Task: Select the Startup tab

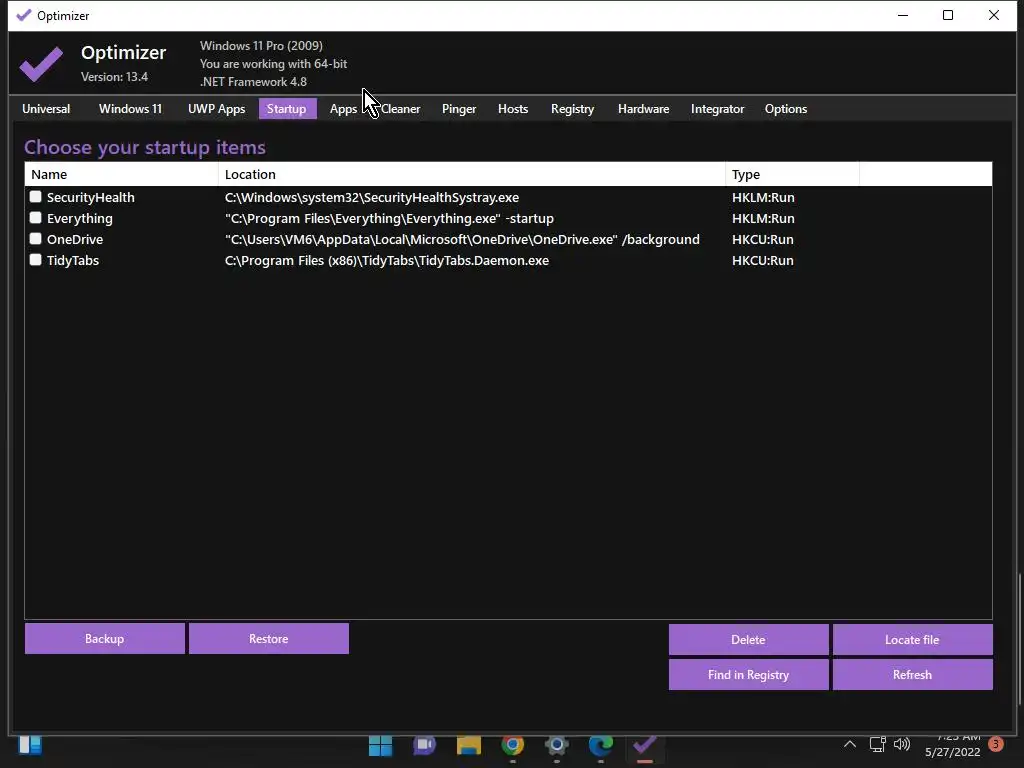Action: pos(287,109)
